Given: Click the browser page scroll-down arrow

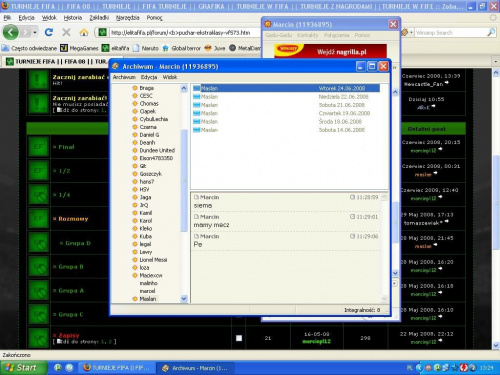Looking at the screenshot, I should point(496,345).
